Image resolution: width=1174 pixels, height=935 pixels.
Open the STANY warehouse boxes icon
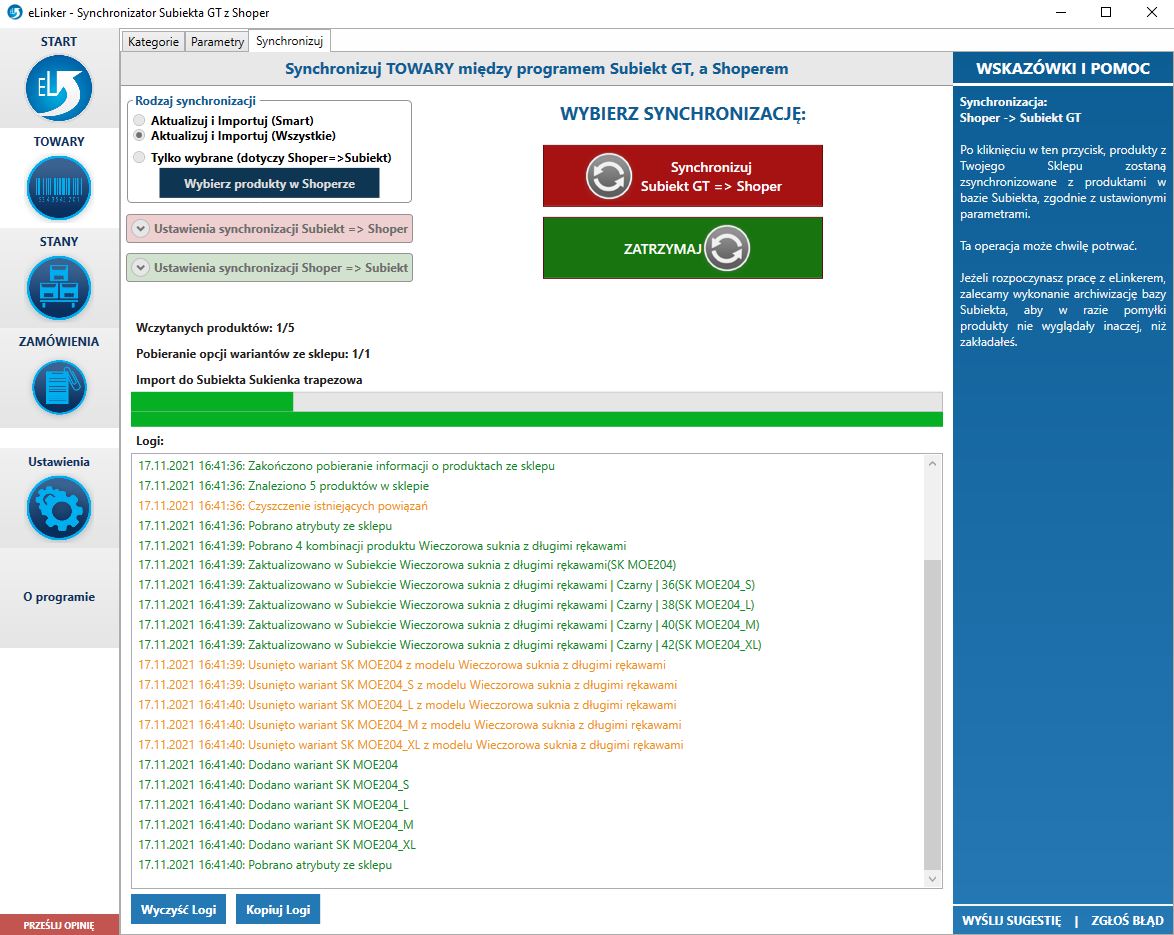click(59, 288)
